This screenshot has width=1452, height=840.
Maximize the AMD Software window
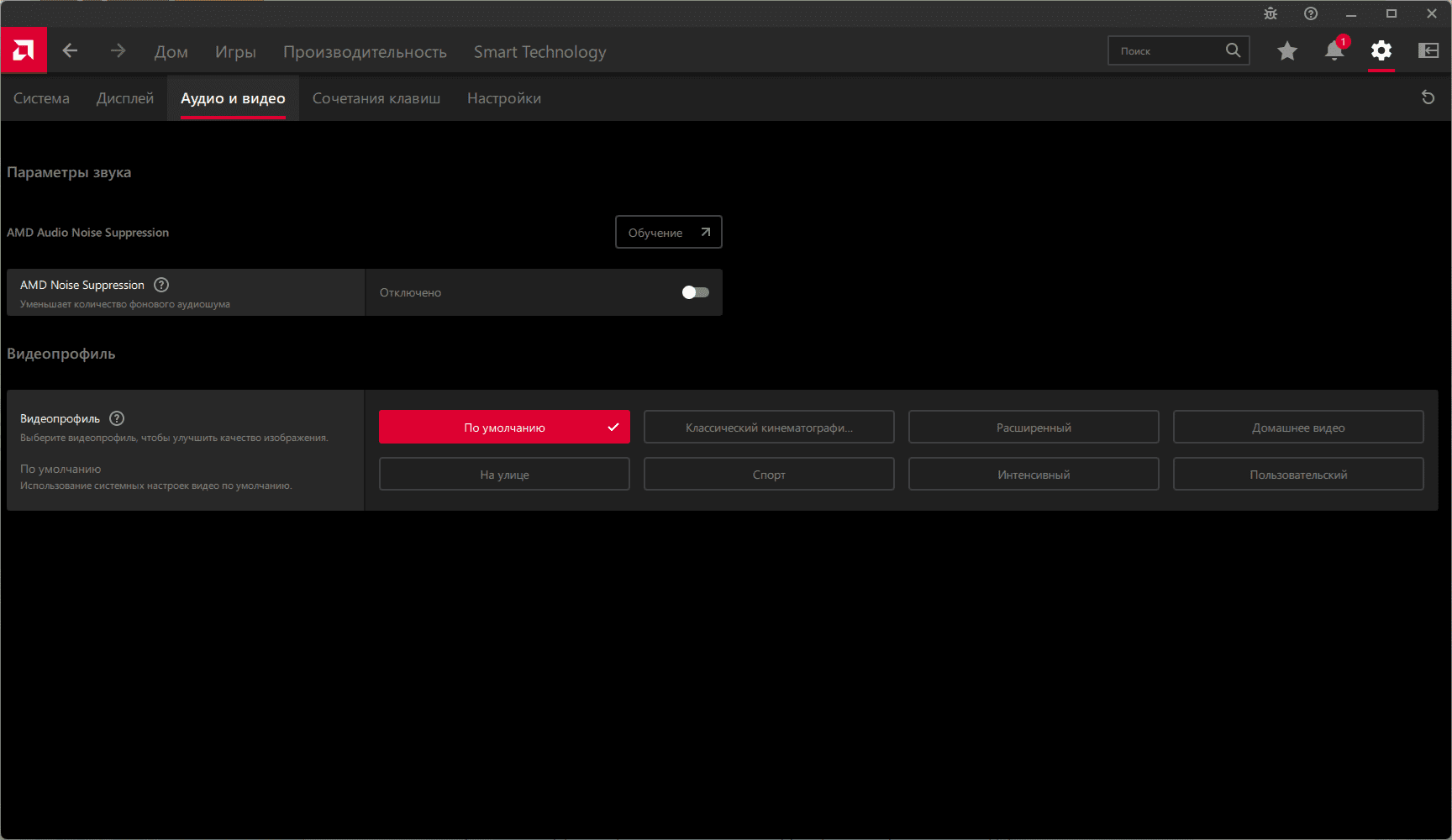(x=1391, y=13)
